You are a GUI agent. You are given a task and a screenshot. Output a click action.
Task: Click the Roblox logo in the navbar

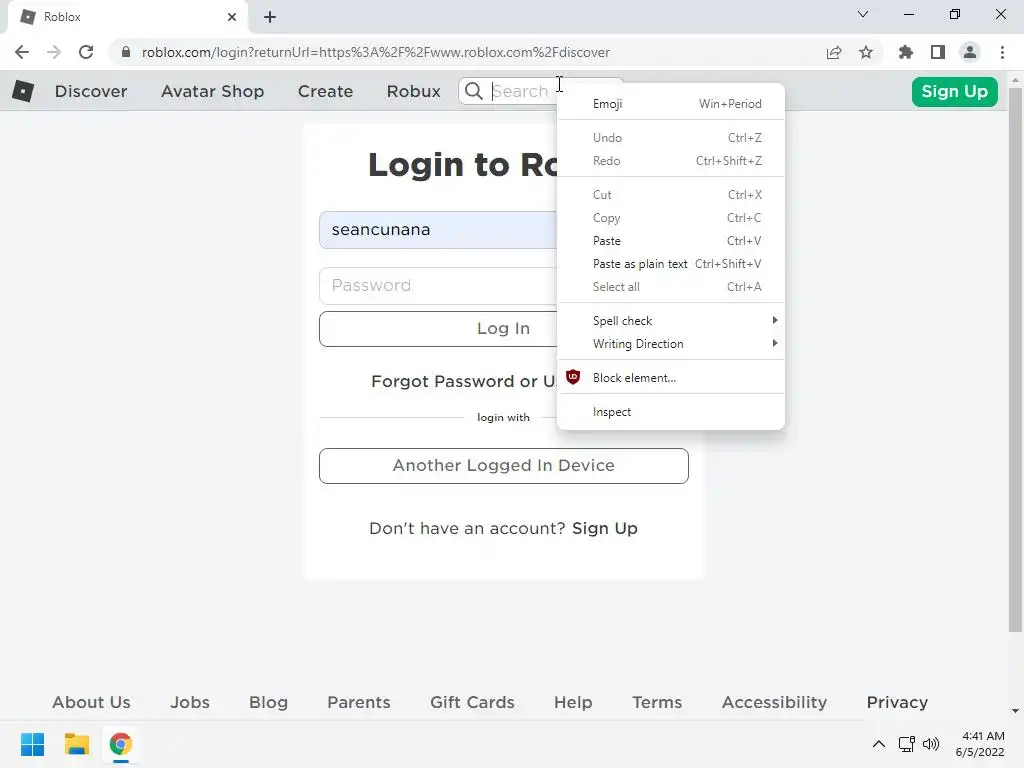(x=23, y=91)
